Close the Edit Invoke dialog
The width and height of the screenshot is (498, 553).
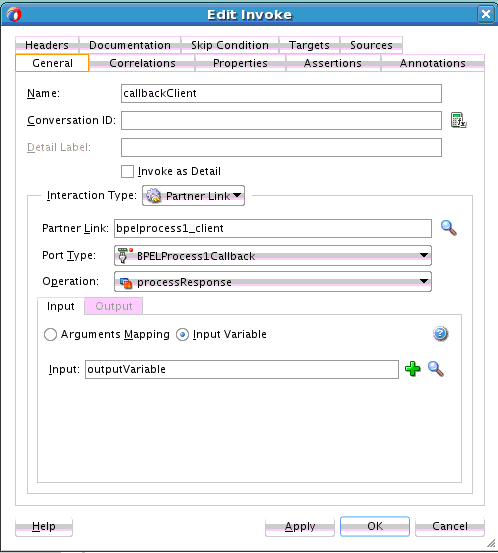[x=486, y=14]
